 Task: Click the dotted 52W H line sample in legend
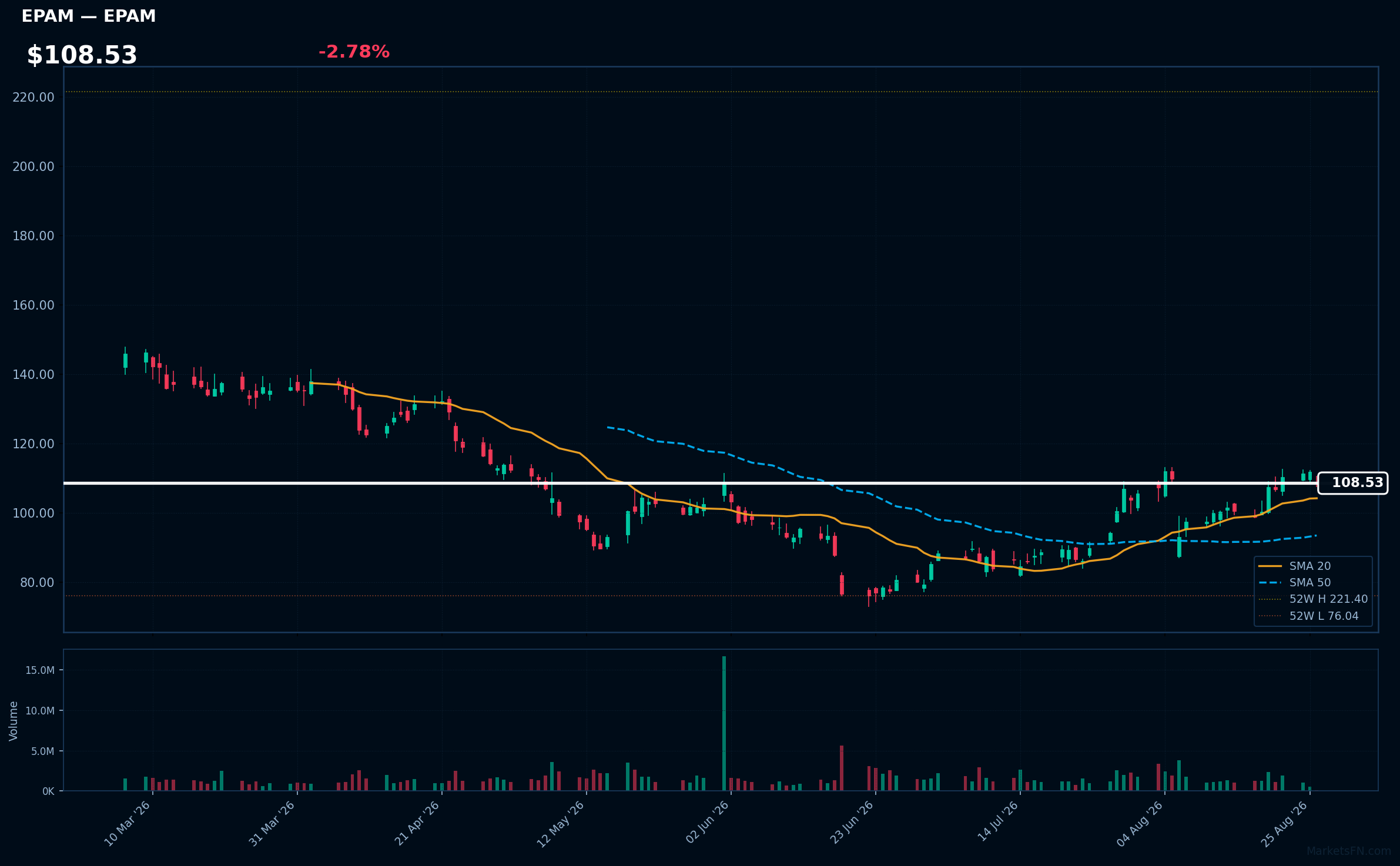1270,599
